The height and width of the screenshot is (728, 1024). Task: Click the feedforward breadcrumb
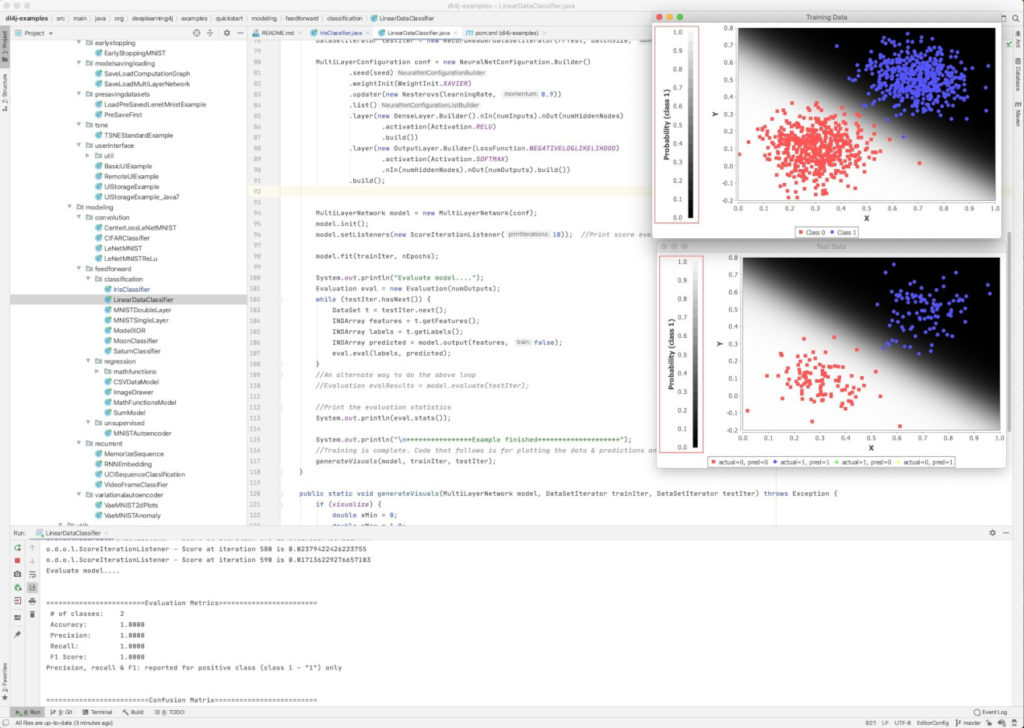click(300, 18)
